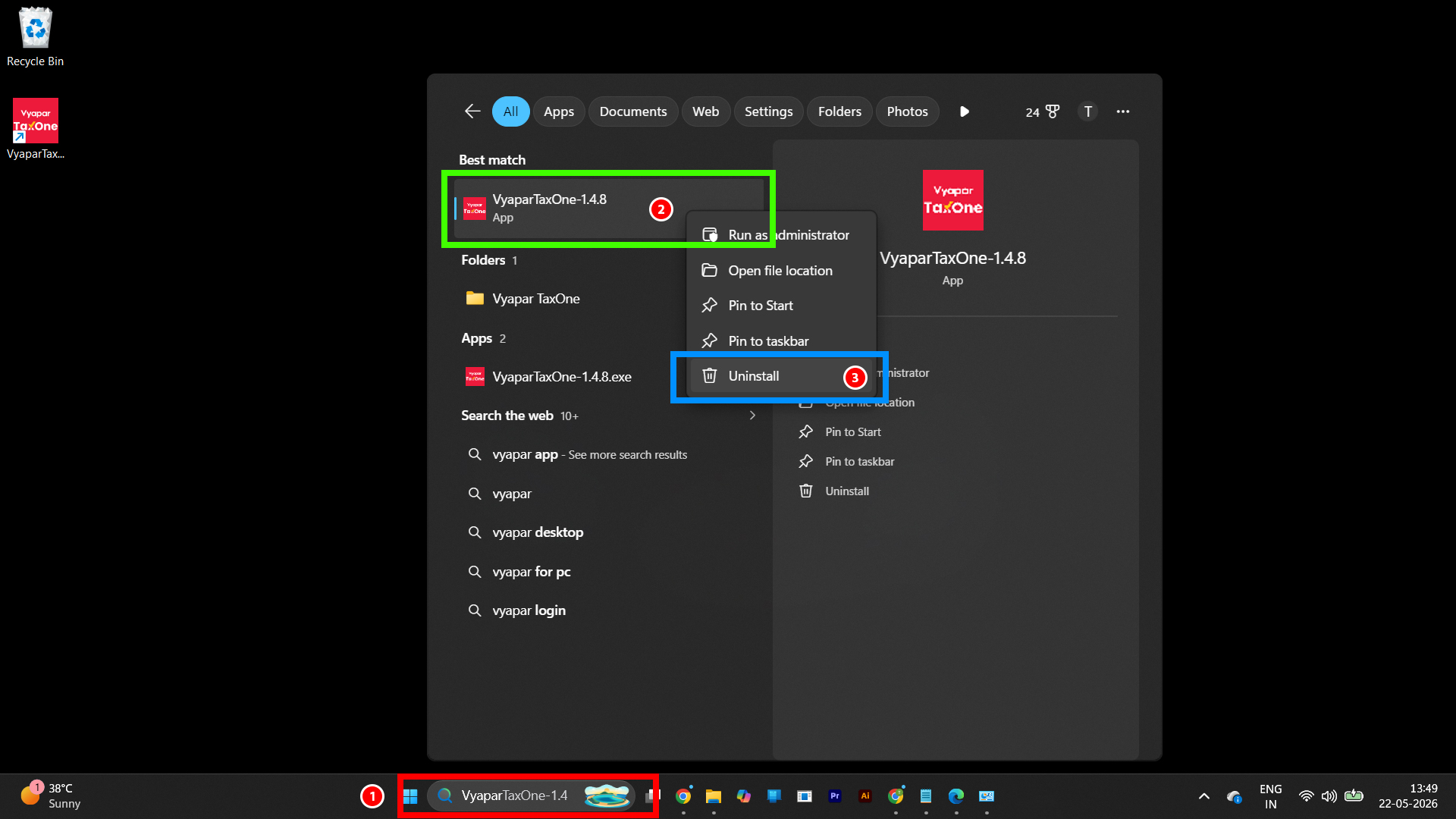Open the Recycle Bin desktop icon
The width and height of the screenshot is (1456, 819).
click(35, 37)
